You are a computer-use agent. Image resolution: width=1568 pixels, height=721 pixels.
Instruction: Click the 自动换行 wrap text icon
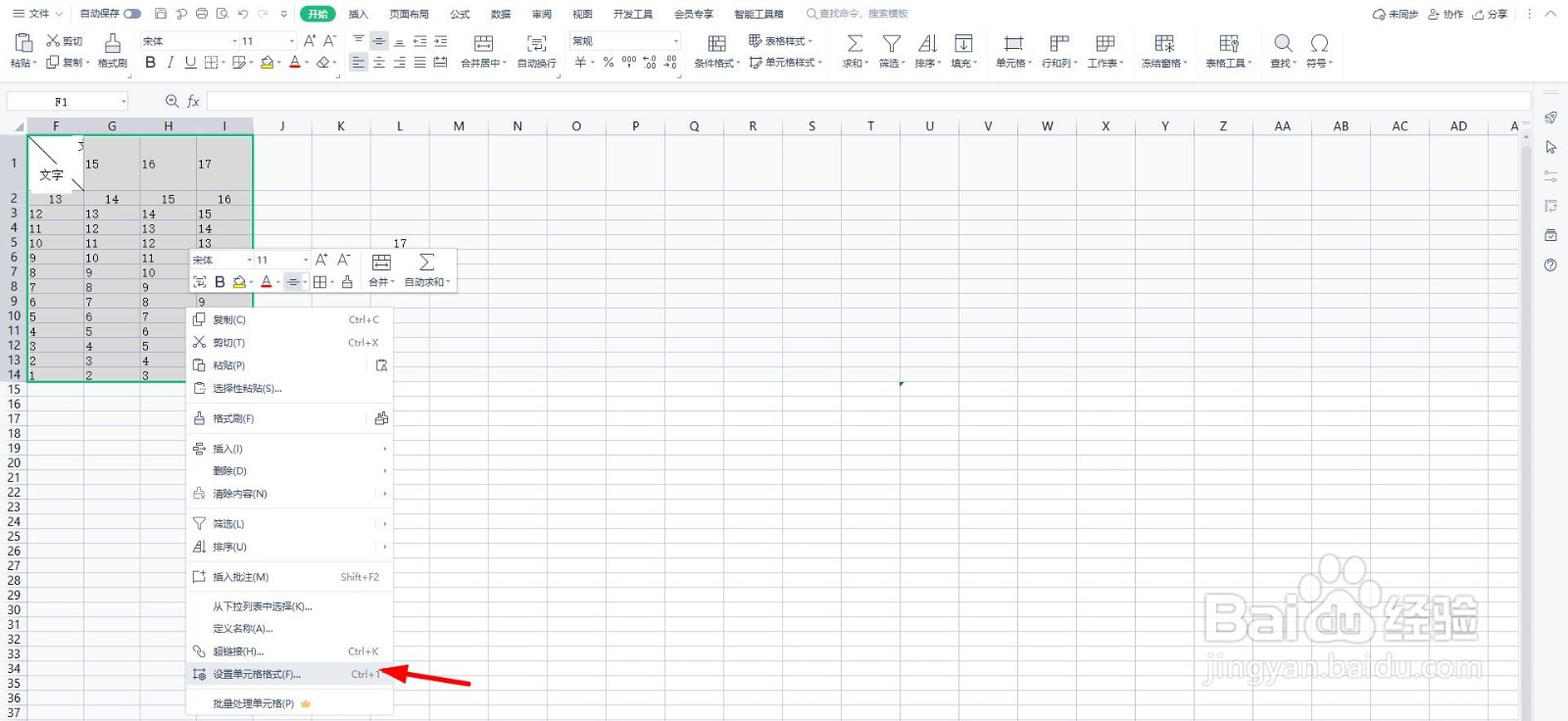point(536,43)
